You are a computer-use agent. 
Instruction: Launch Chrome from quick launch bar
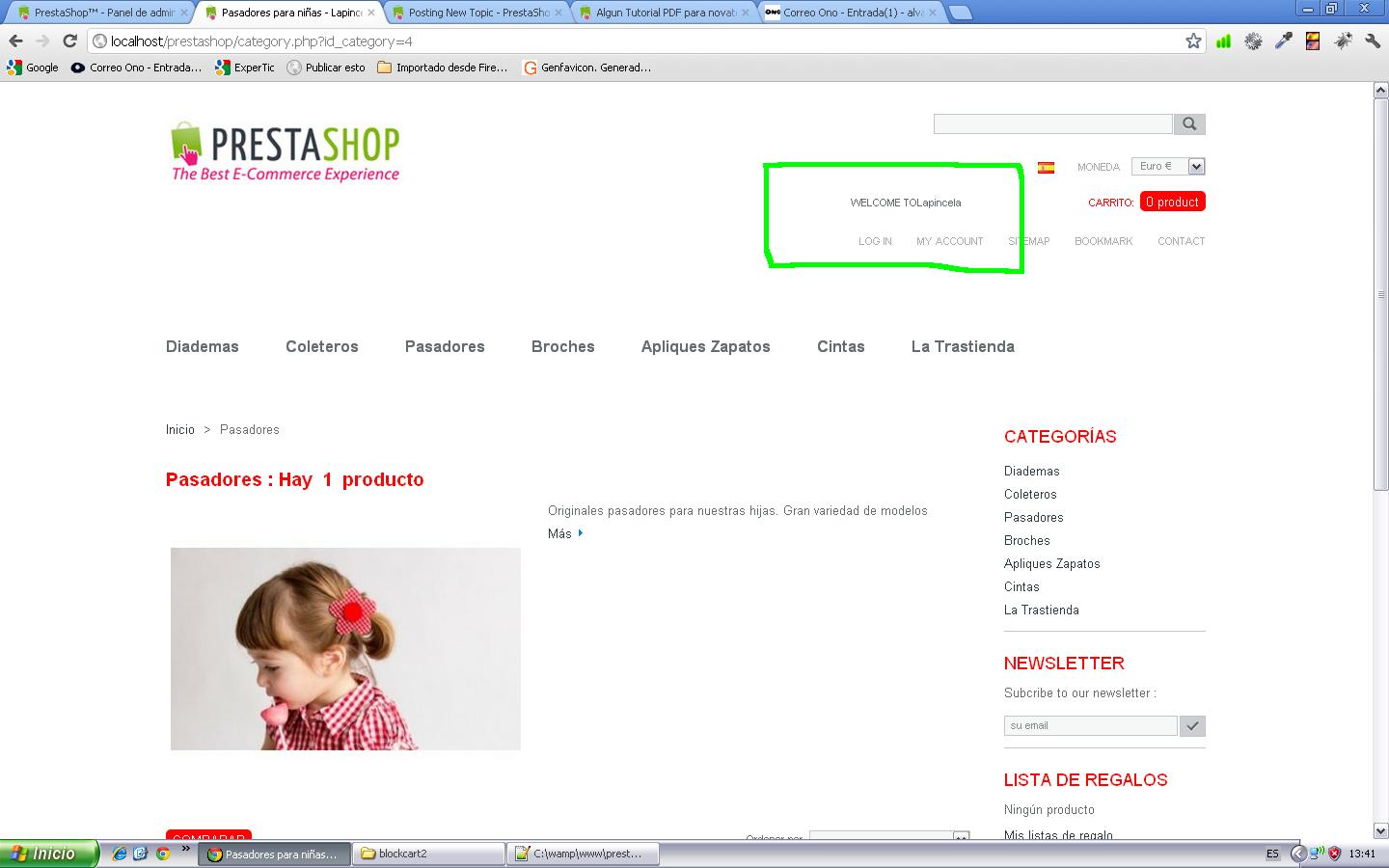163,854
